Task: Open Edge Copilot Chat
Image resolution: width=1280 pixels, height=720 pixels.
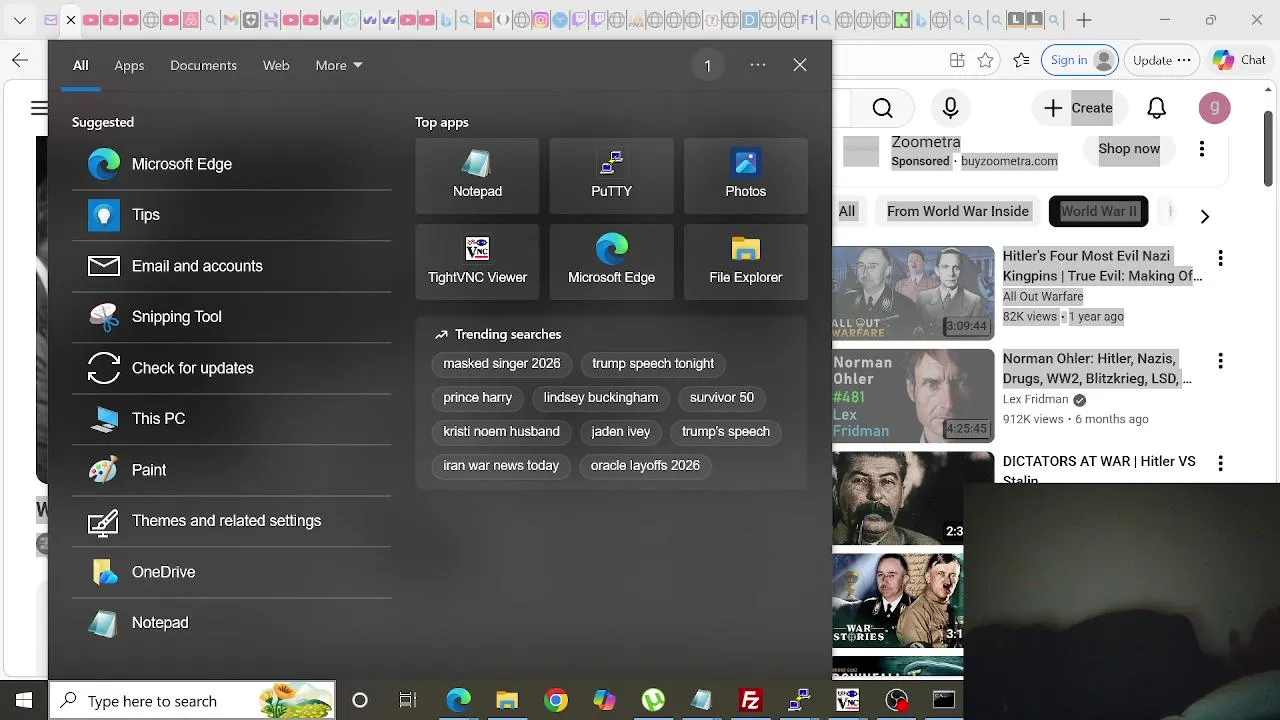Action: point(1239,60)
